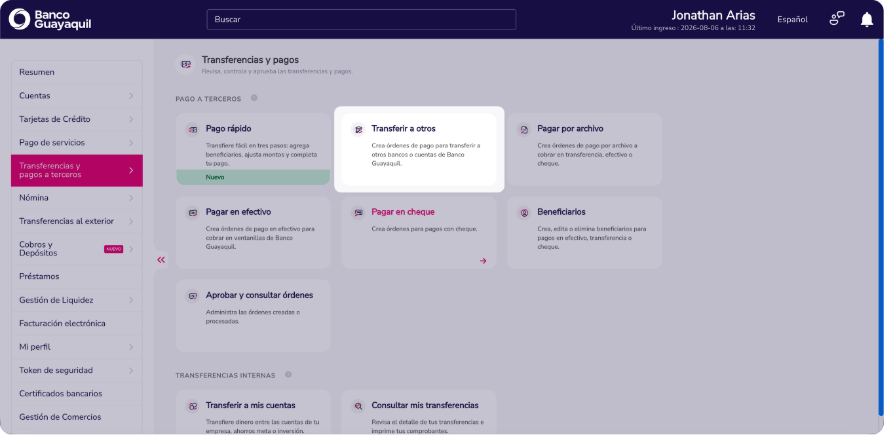Click the Beneficiarios card icon
The height and width of the screenshot is (435, 885).
coord(524,213)
